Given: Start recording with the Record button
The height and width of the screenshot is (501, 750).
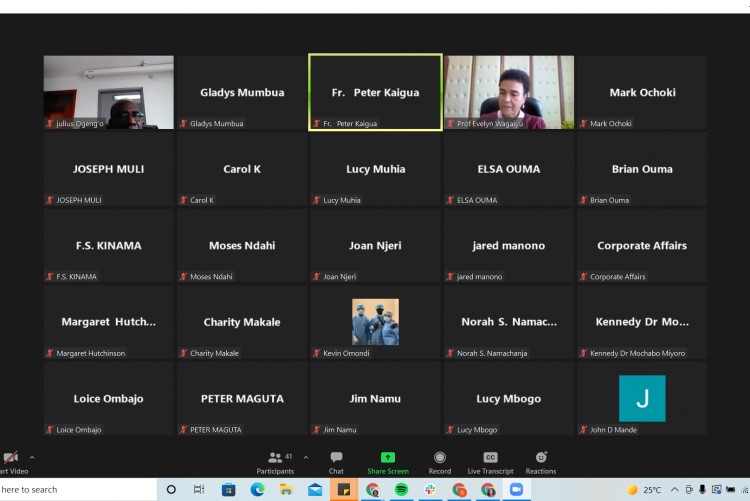Looking at the screenshot, I should click(x=440, y=460).
